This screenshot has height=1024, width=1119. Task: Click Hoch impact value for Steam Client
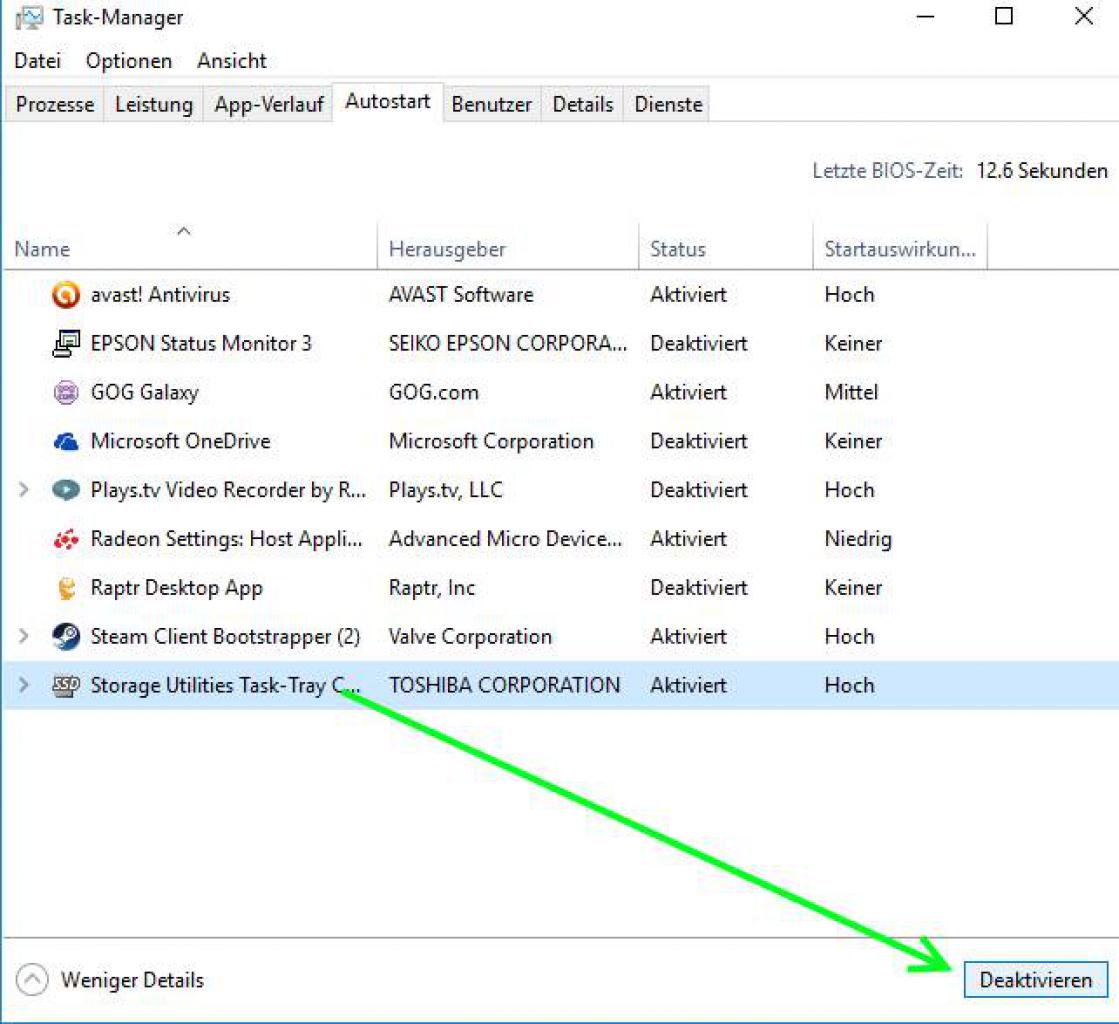click(x=849, y=637)
